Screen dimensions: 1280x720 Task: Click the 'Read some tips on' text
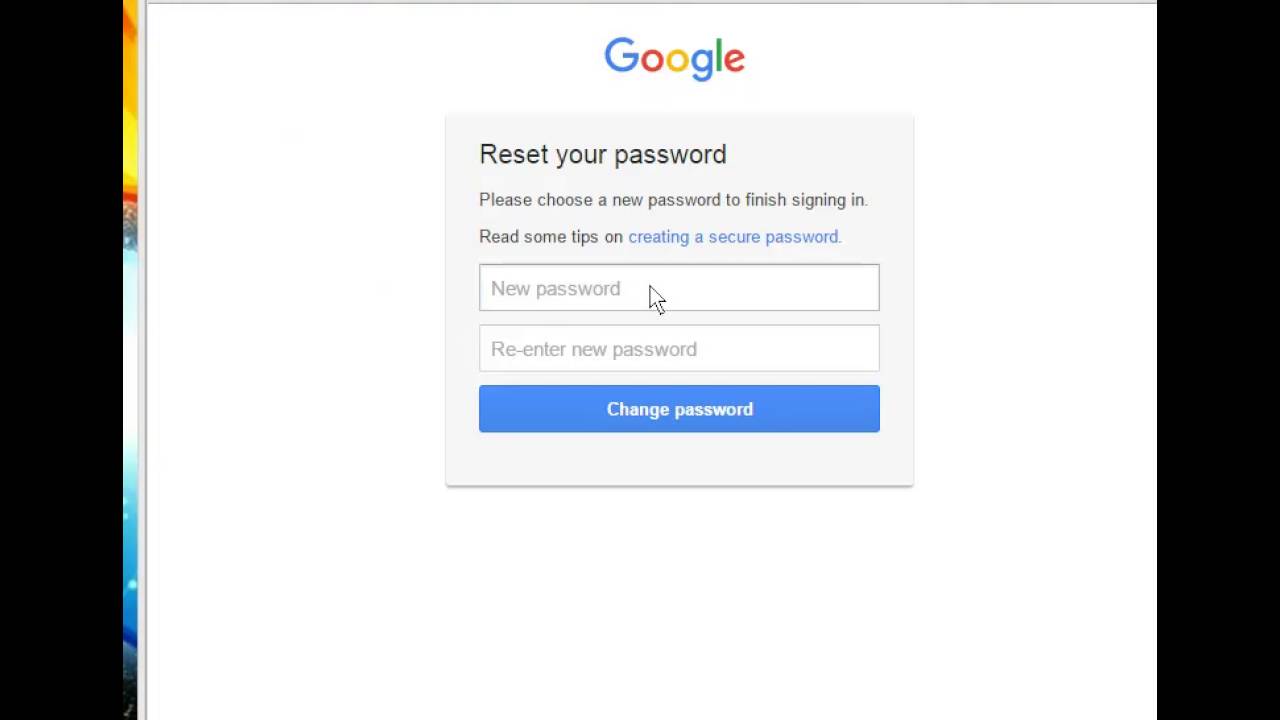pyautogui.click(x=551, y=237)
